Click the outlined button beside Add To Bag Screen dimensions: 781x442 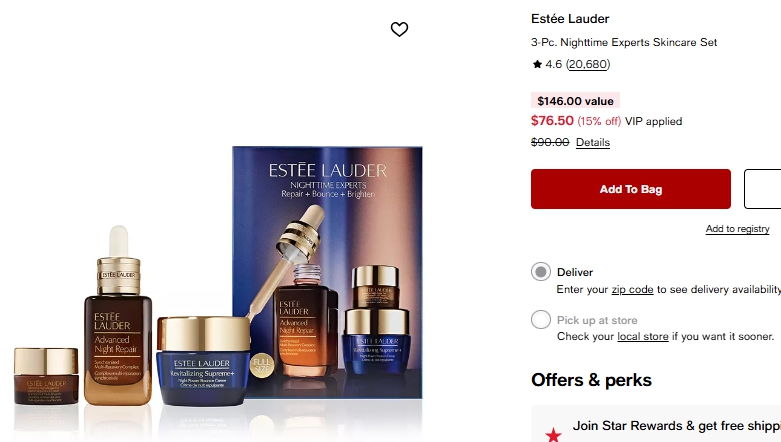[763, 189]
